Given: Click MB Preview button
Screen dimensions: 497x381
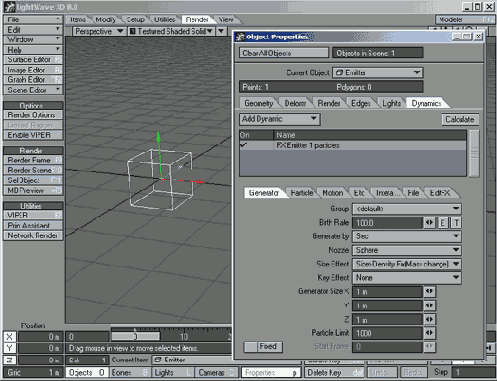Looking at the screenshot, I should point(33,190).
